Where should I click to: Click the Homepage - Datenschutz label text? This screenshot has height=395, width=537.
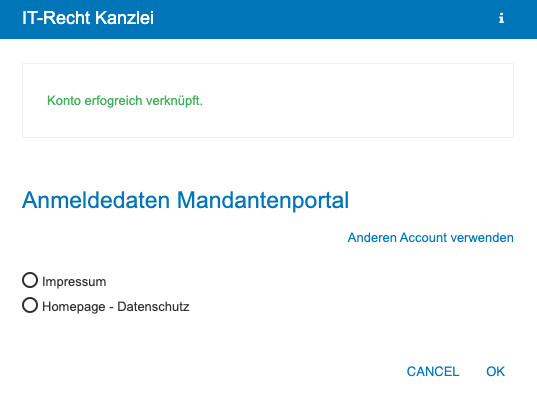116,307
